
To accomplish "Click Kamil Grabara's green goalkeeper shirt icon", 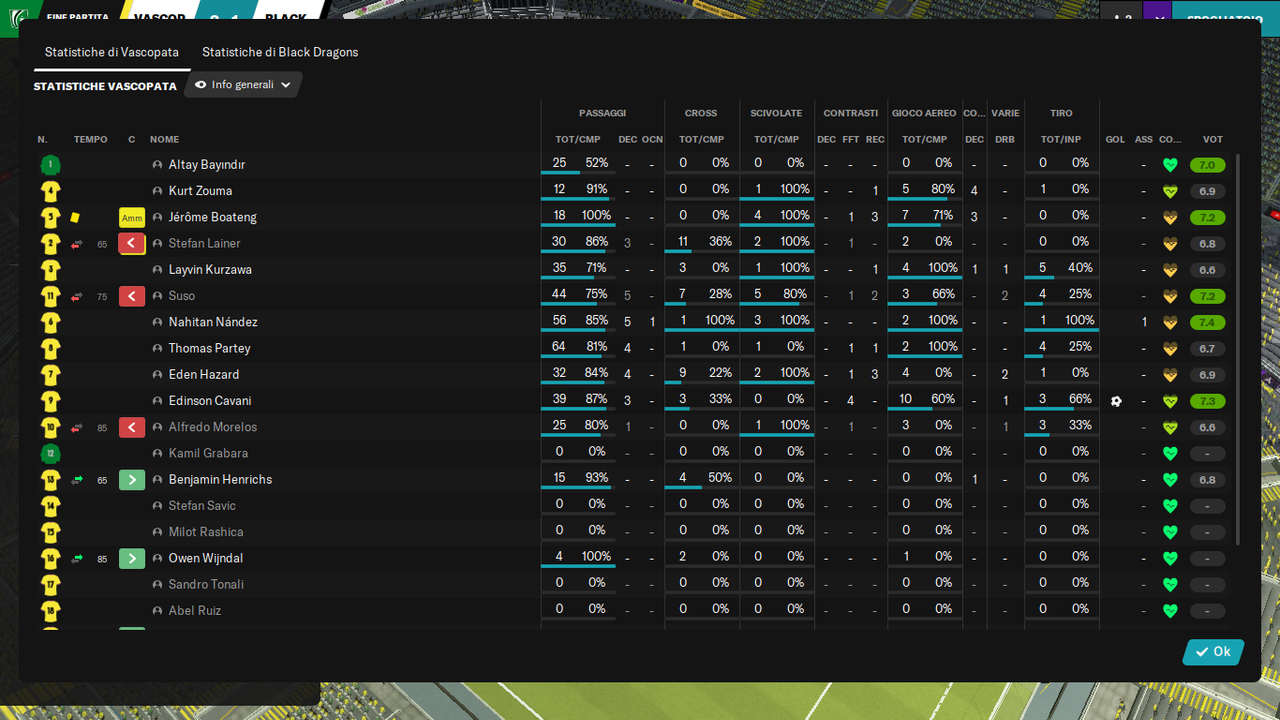I will (50, 453).
